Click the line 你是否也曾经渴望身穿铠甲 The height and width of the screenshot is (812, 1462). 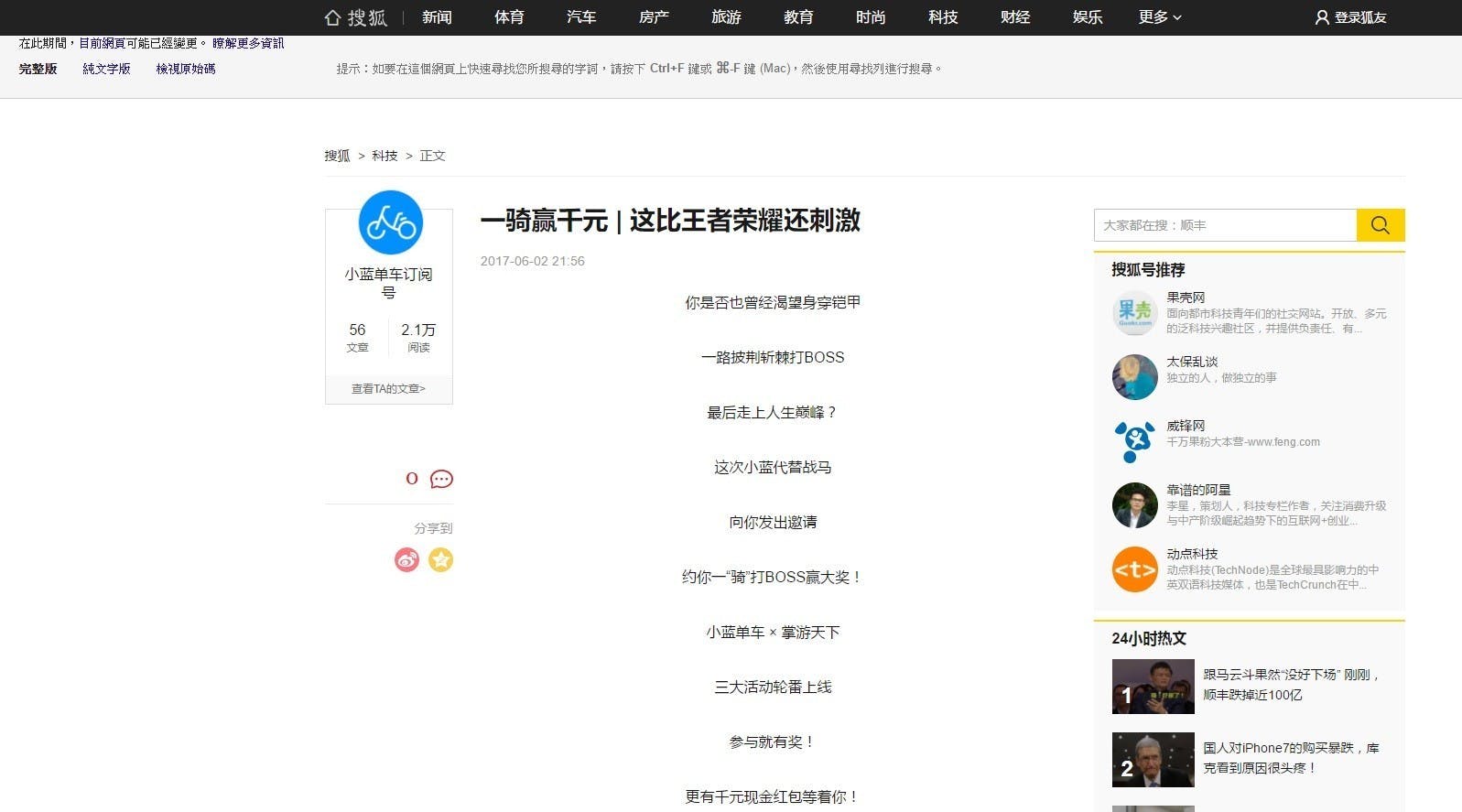coord(773,303)
